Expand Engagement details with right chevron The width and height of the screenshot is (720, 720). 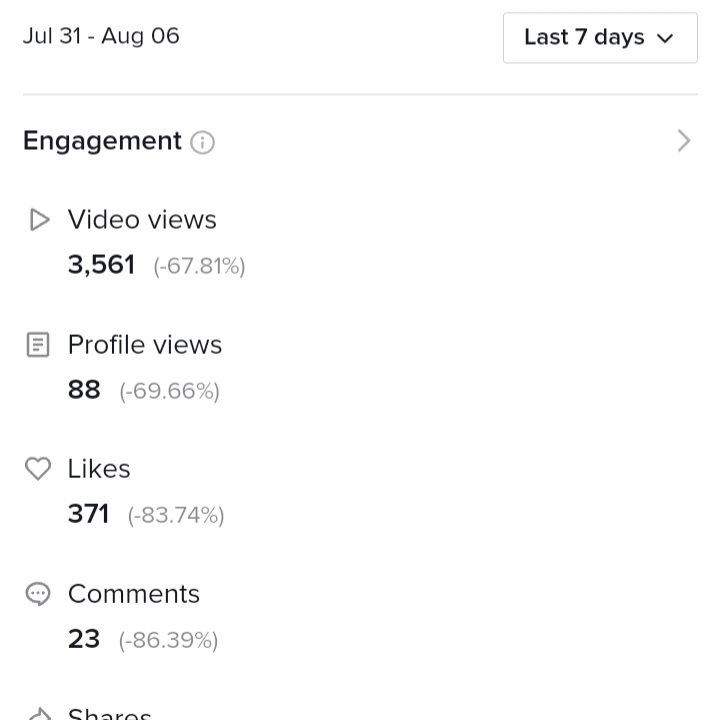(684, 141)
